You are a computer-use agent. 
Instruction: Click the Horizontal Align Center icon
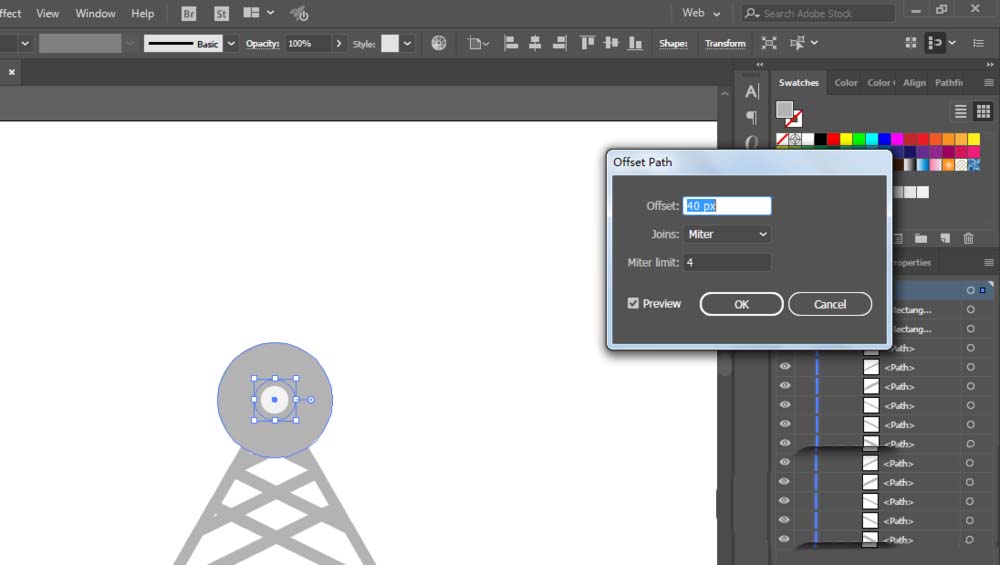click(535, 43)
